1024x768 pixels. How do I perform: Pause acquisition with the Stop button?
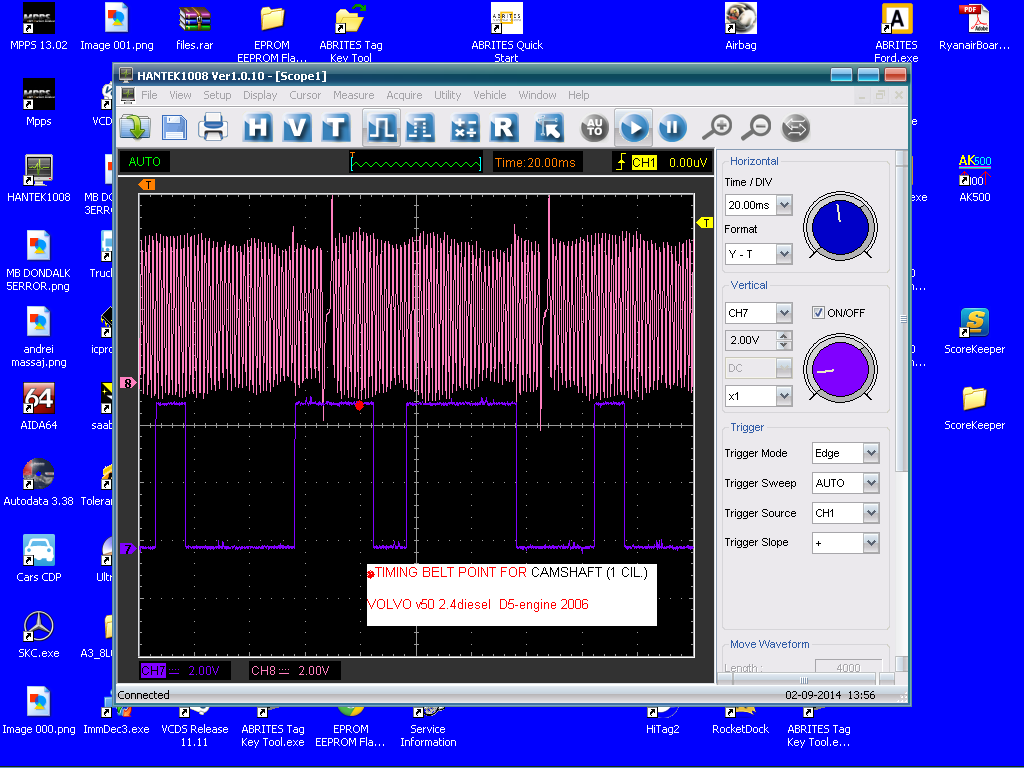(672, 128)
